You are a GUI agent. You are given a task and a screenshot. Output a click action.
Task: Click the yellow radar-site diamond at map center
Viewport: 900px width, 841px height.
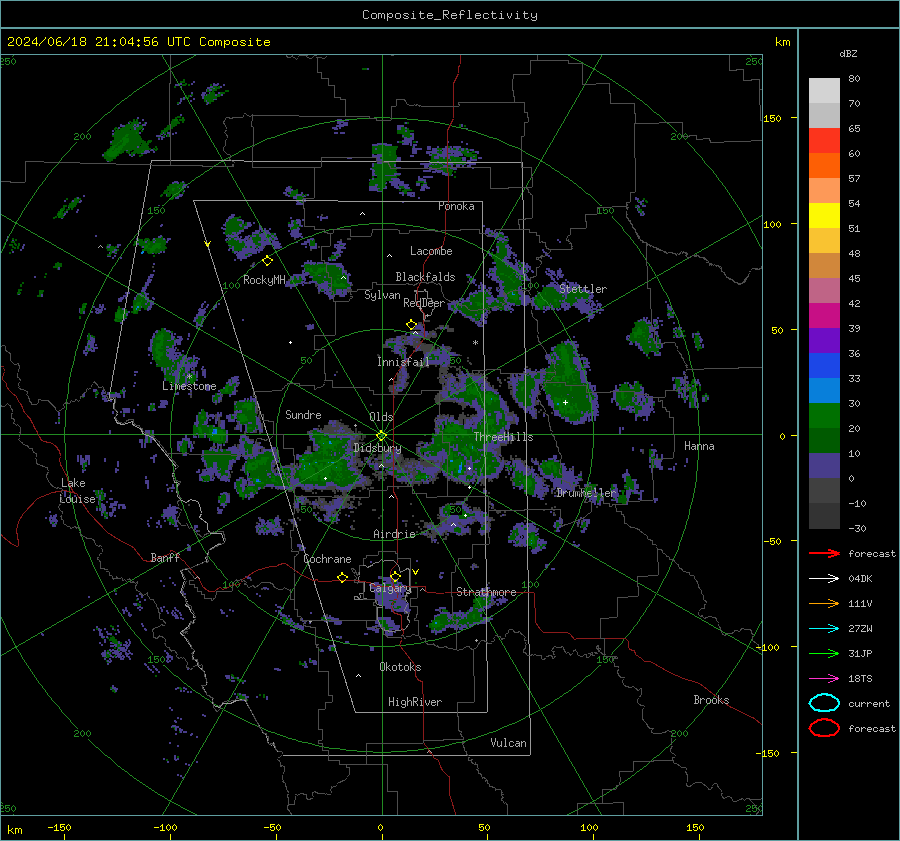382,435
